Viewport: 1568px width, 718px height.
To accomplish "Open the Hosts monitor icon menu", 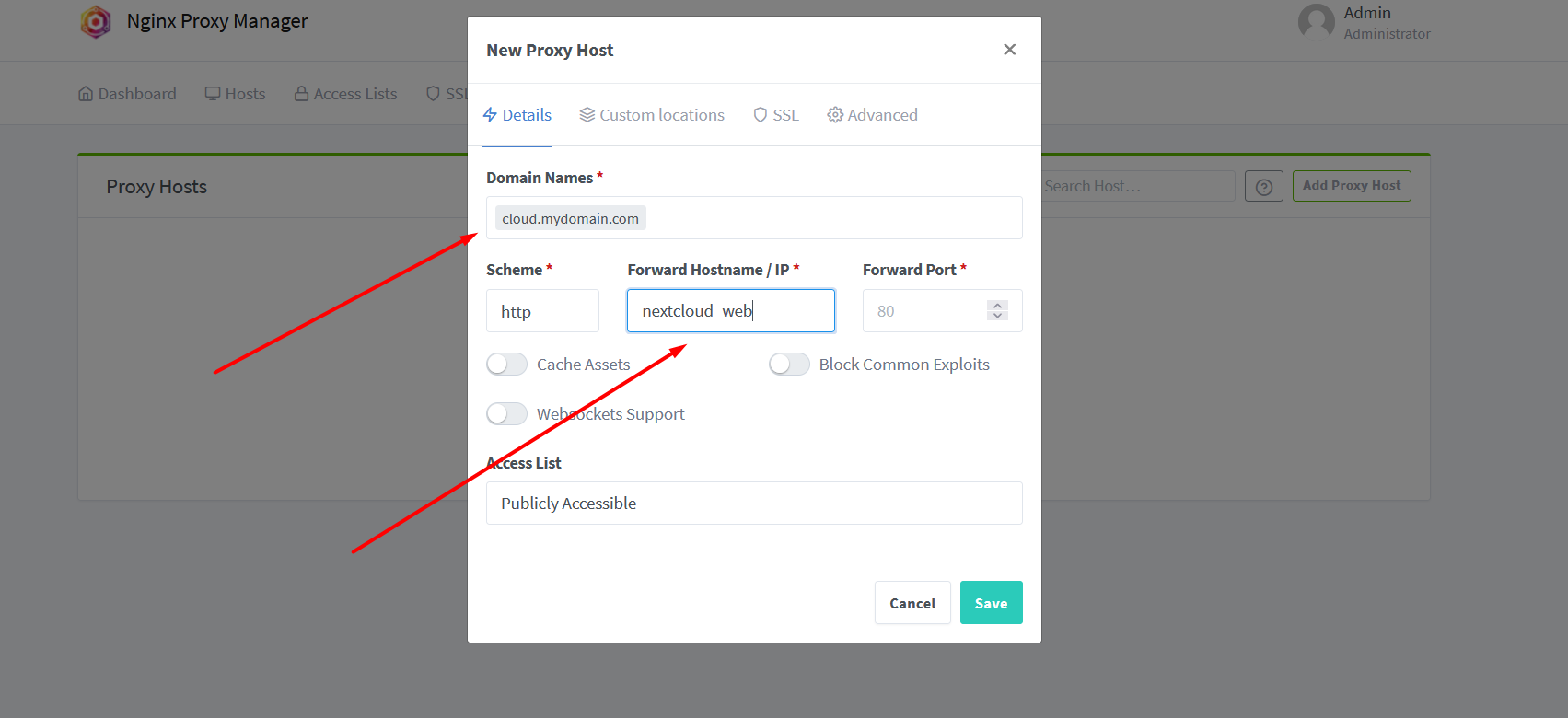I will coord(213,94).
